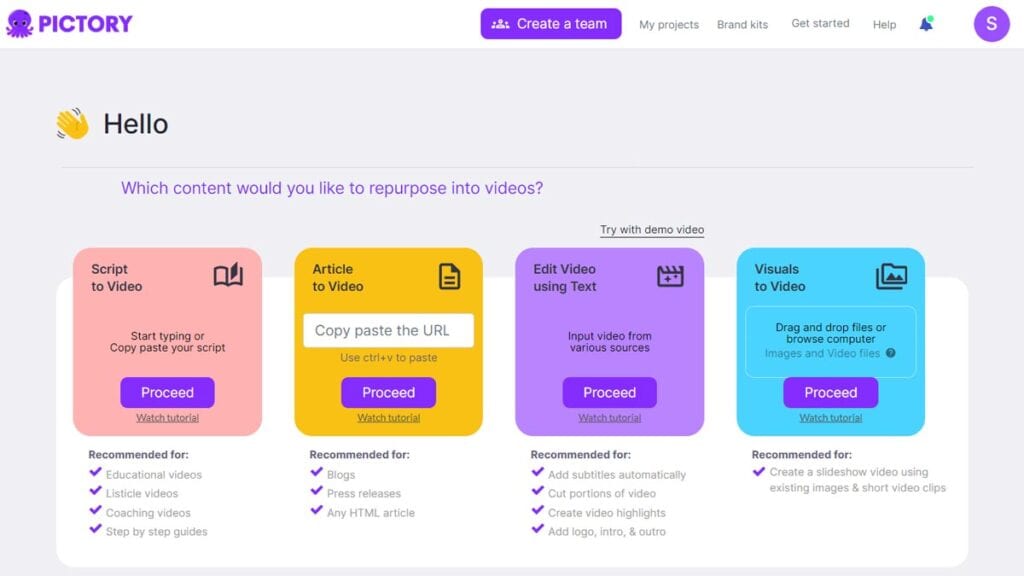Image resolution: width=1024 pixels, height=576 pixels.
Task: Open the S user profile avatar
Action: pyautogui.click(x=991, y=24)
